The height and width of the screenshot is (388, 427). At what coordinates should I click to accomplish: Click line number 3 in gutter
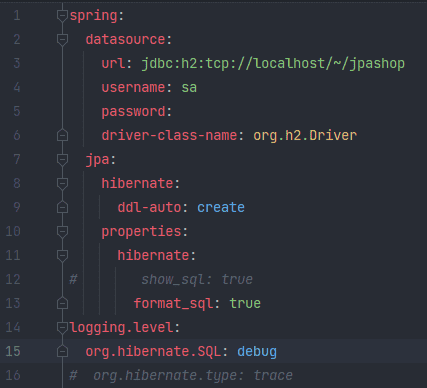pos(17,63)
